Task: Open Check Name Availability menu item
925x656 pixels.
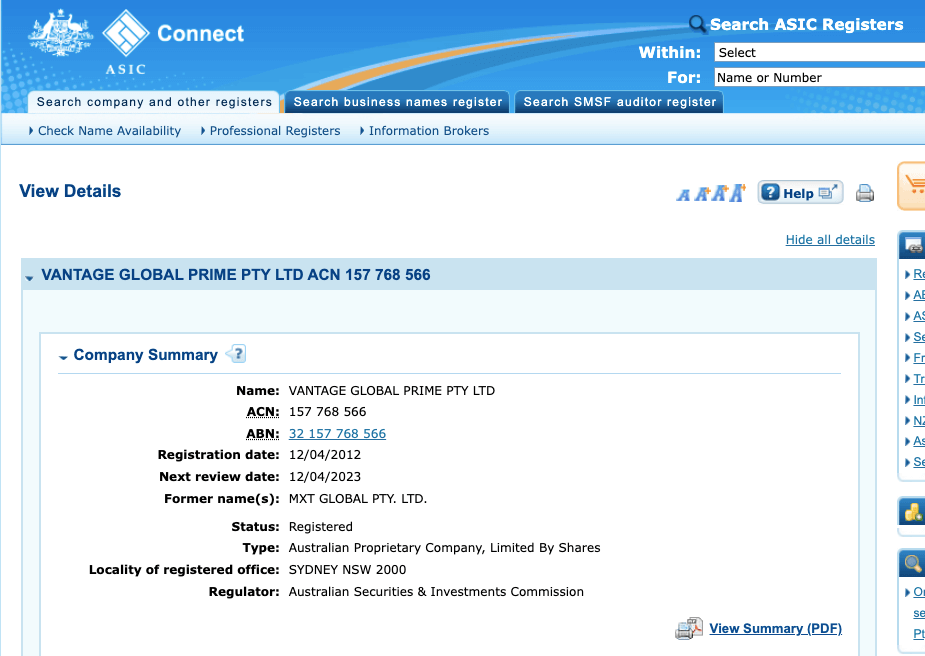Action: pos(109,131)
